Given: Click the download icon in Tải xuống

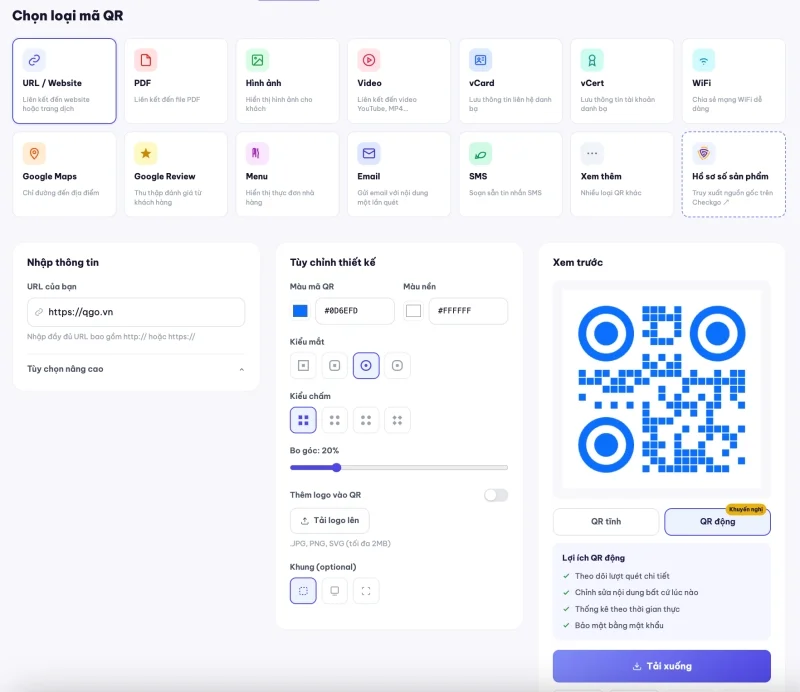Looking at the screenshot, I should click(x=637, y=666).
